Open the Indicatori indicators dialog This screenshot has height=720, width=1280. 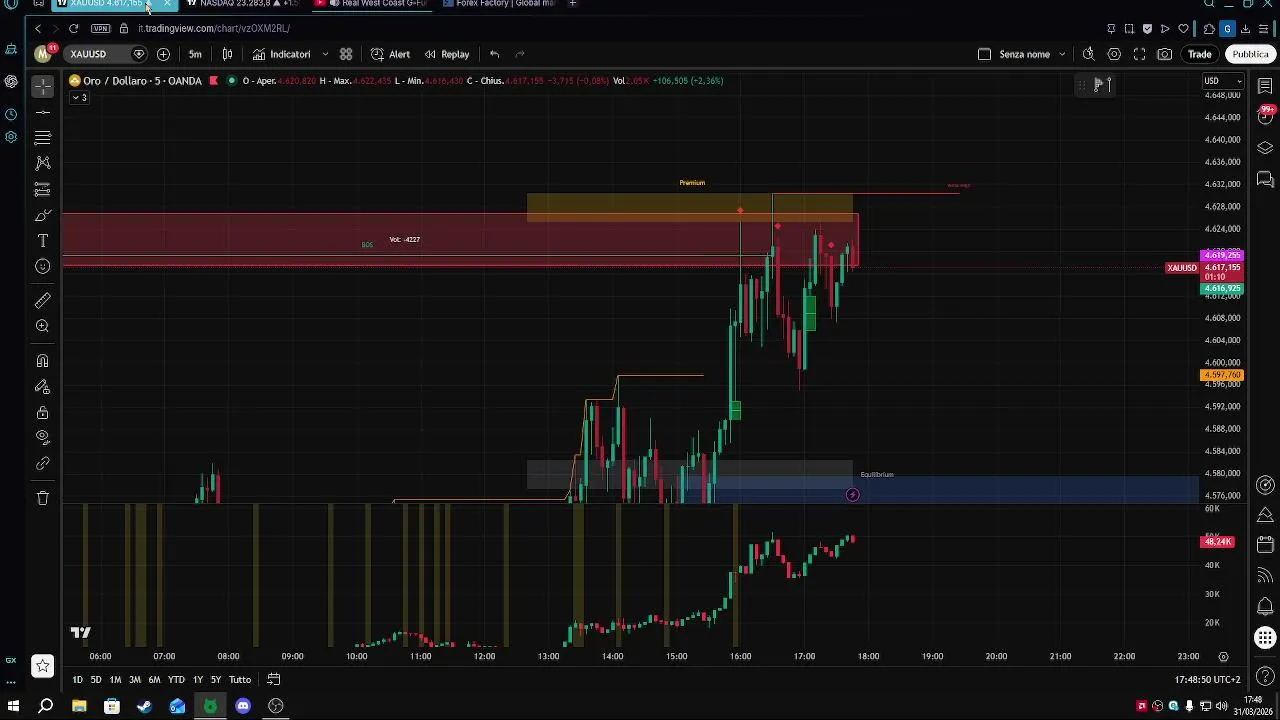coord(281,54)
